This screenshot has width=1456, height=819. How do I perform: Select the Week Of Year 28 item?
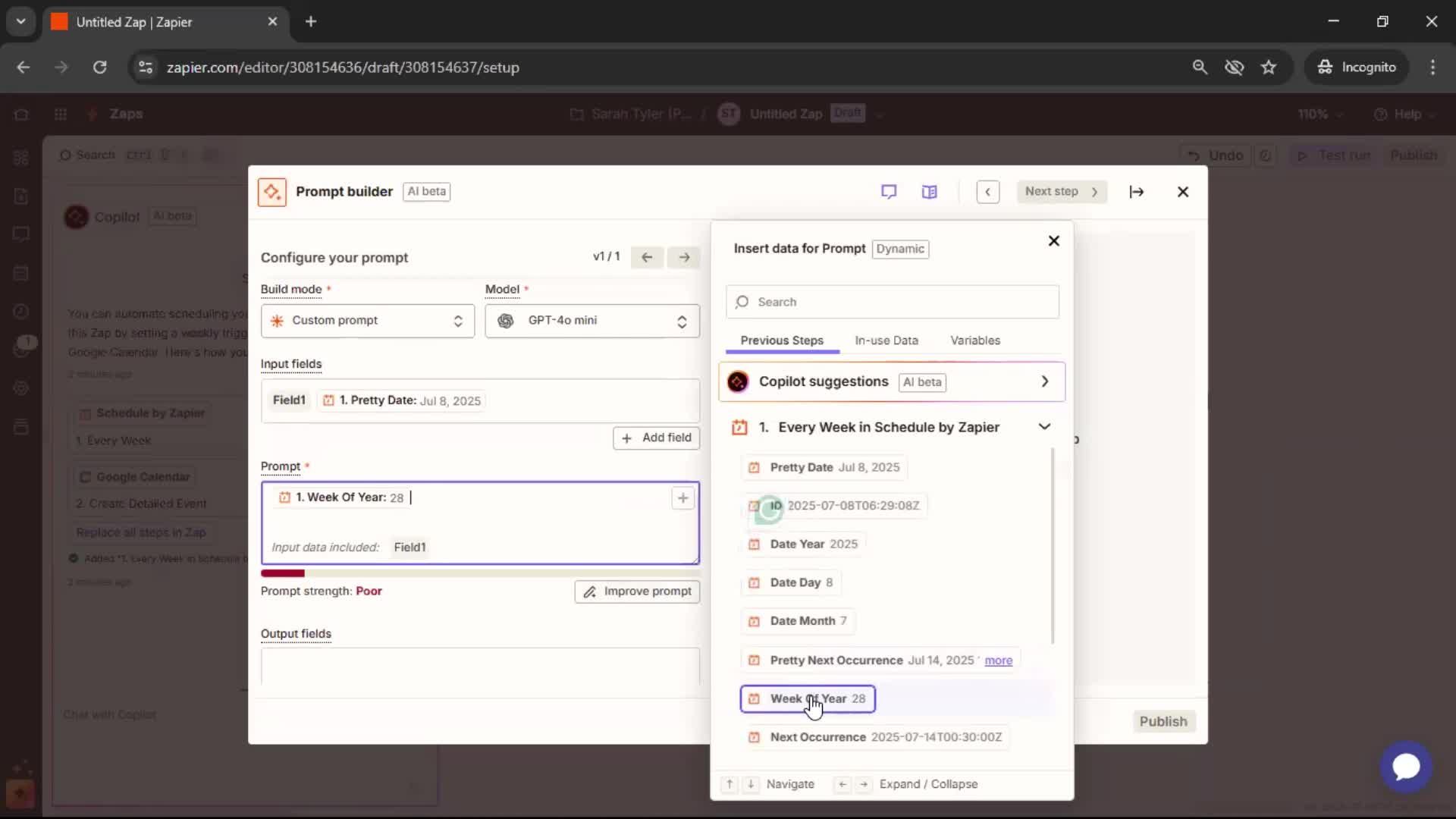tap(808, 699)
